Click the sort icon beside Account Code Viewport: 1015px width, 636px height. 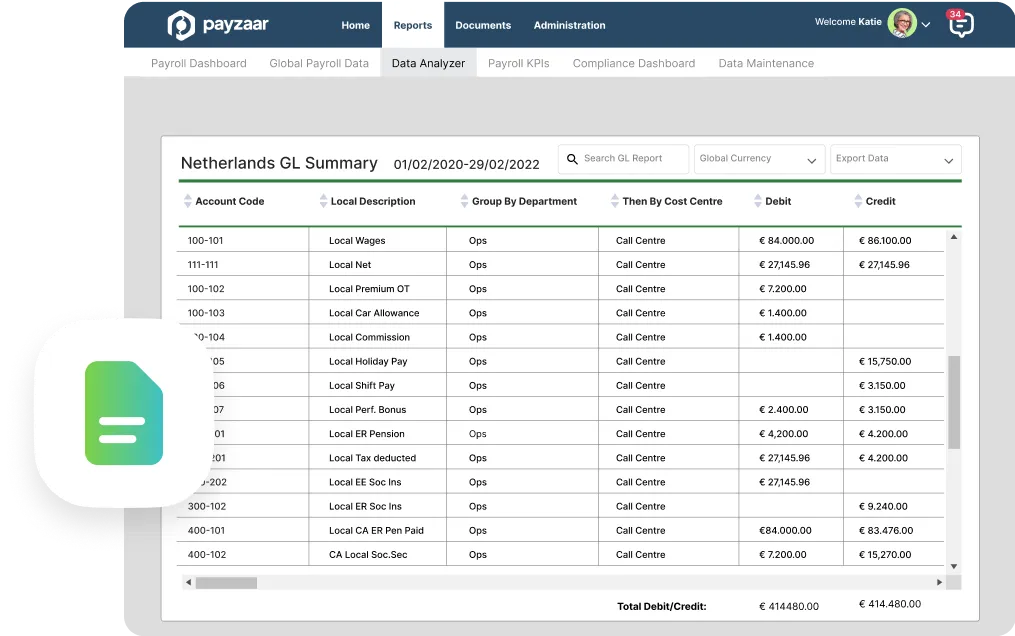[x=188, y=200]
